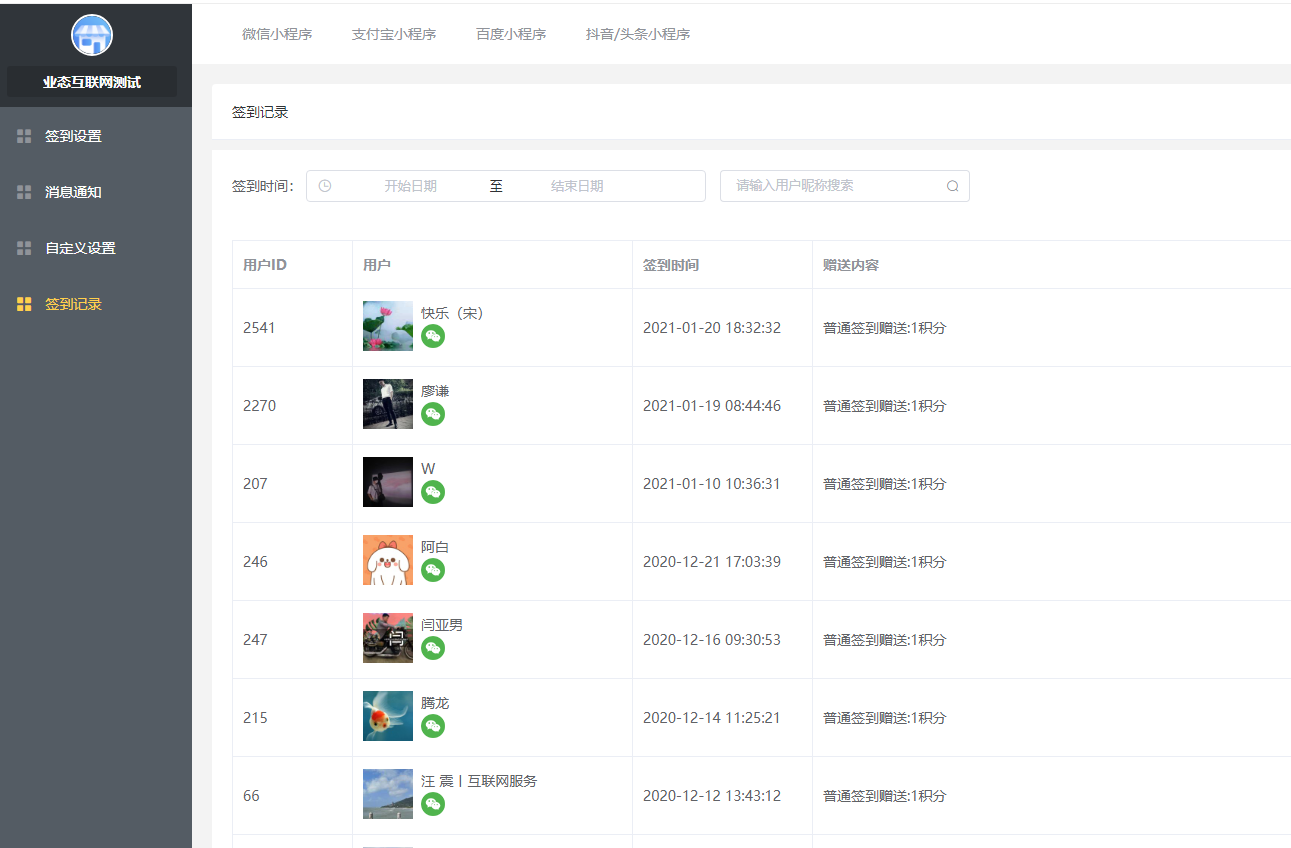Click user ID 2541 cell
This screenshot has height=848, width=1291.
point(259,327)
